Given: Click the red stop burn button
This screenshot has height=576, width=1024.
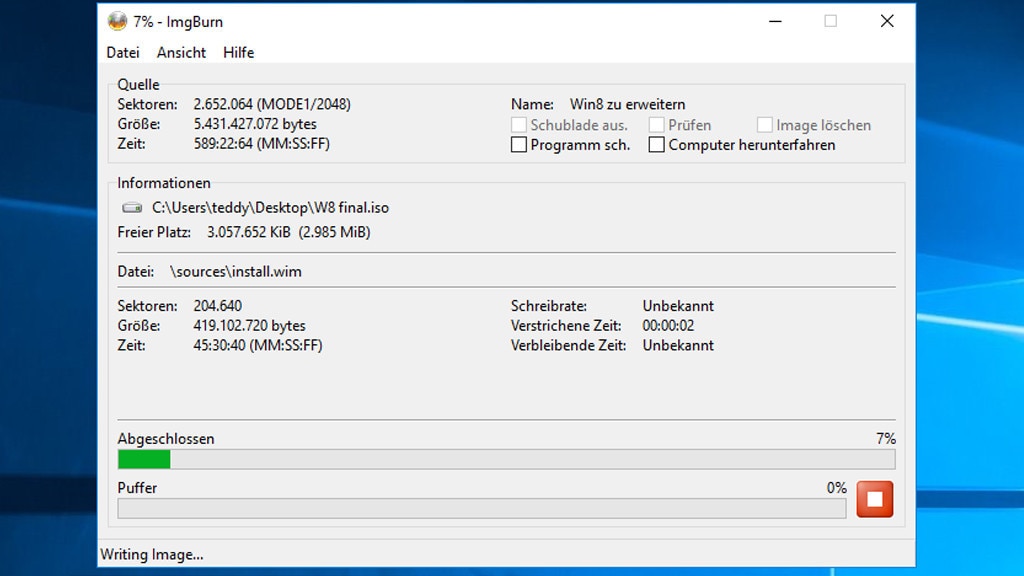Looking at the screenshot, I should 874,499.
